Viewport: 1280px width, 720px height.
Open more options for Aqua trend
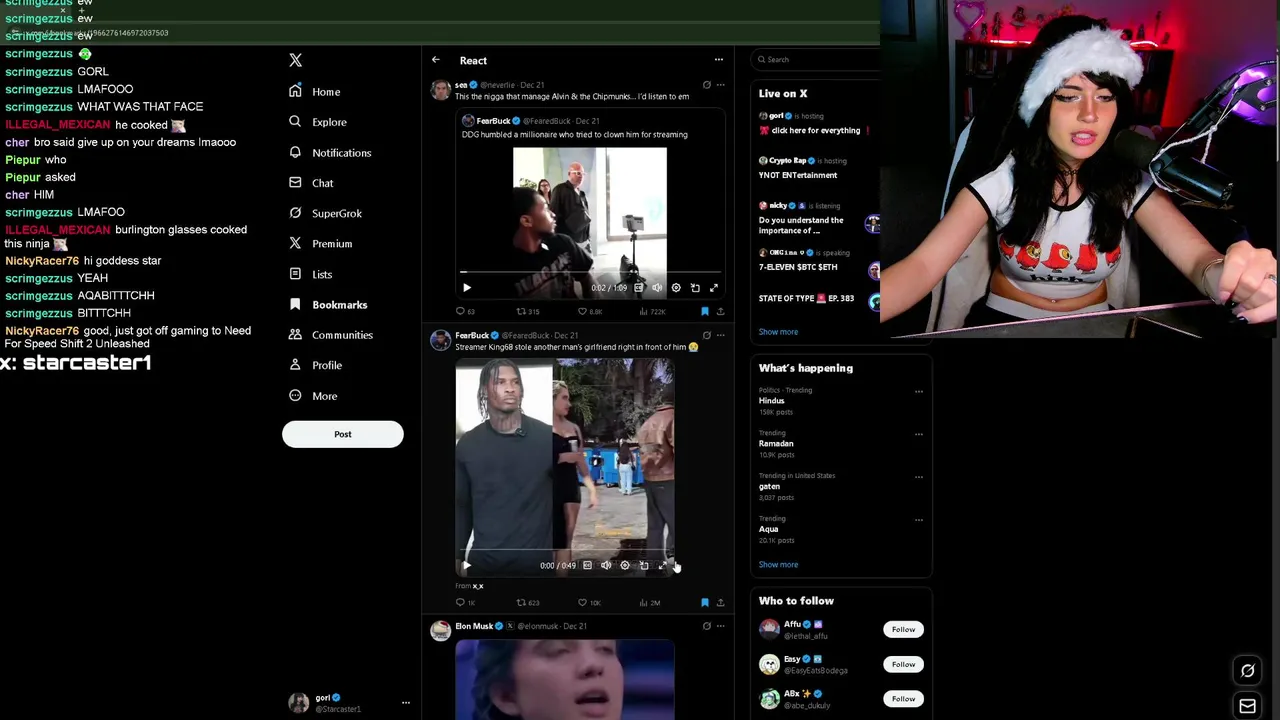[x=919, y=520]
